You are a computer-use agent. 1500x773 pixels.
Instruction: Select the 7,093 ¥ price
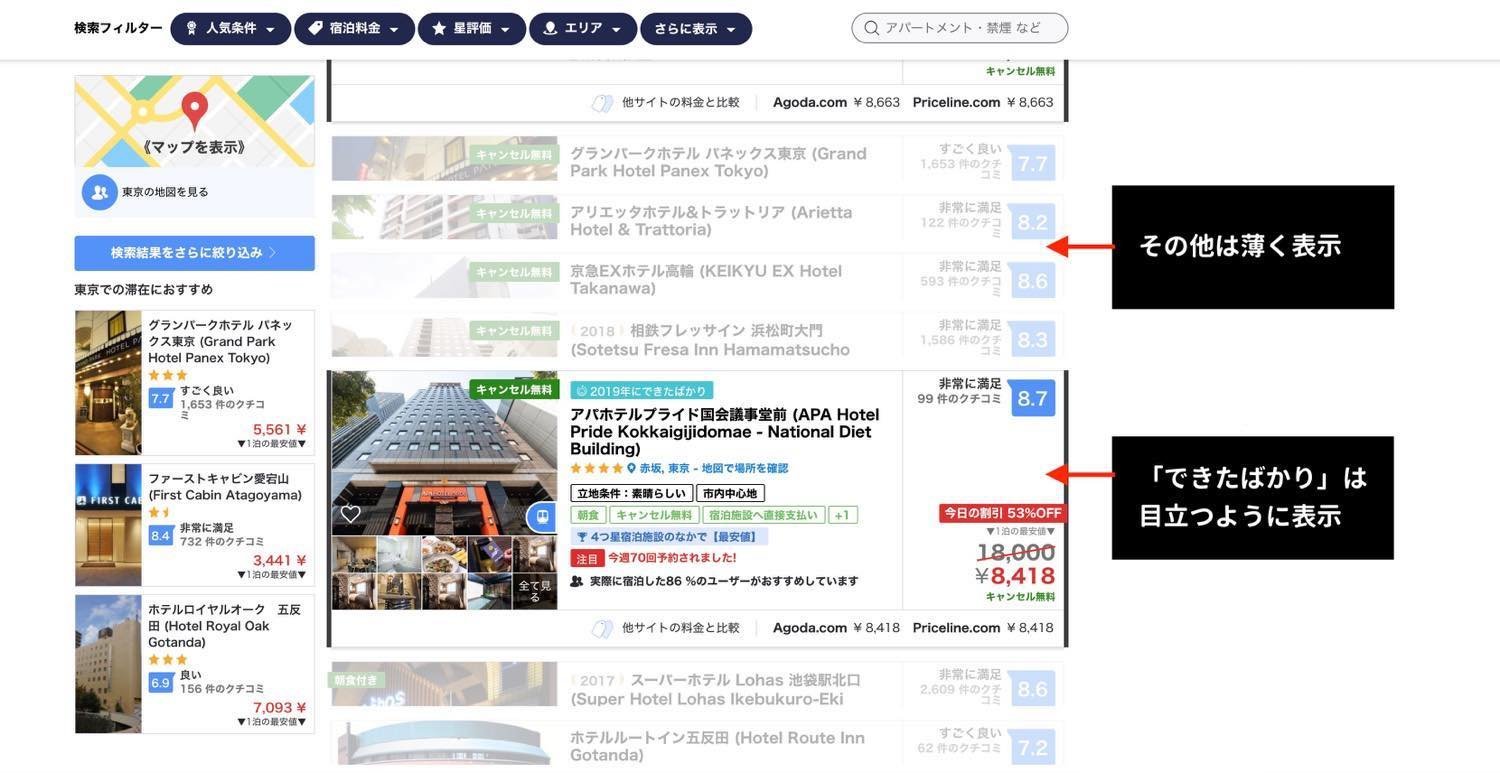pos(280,707)
